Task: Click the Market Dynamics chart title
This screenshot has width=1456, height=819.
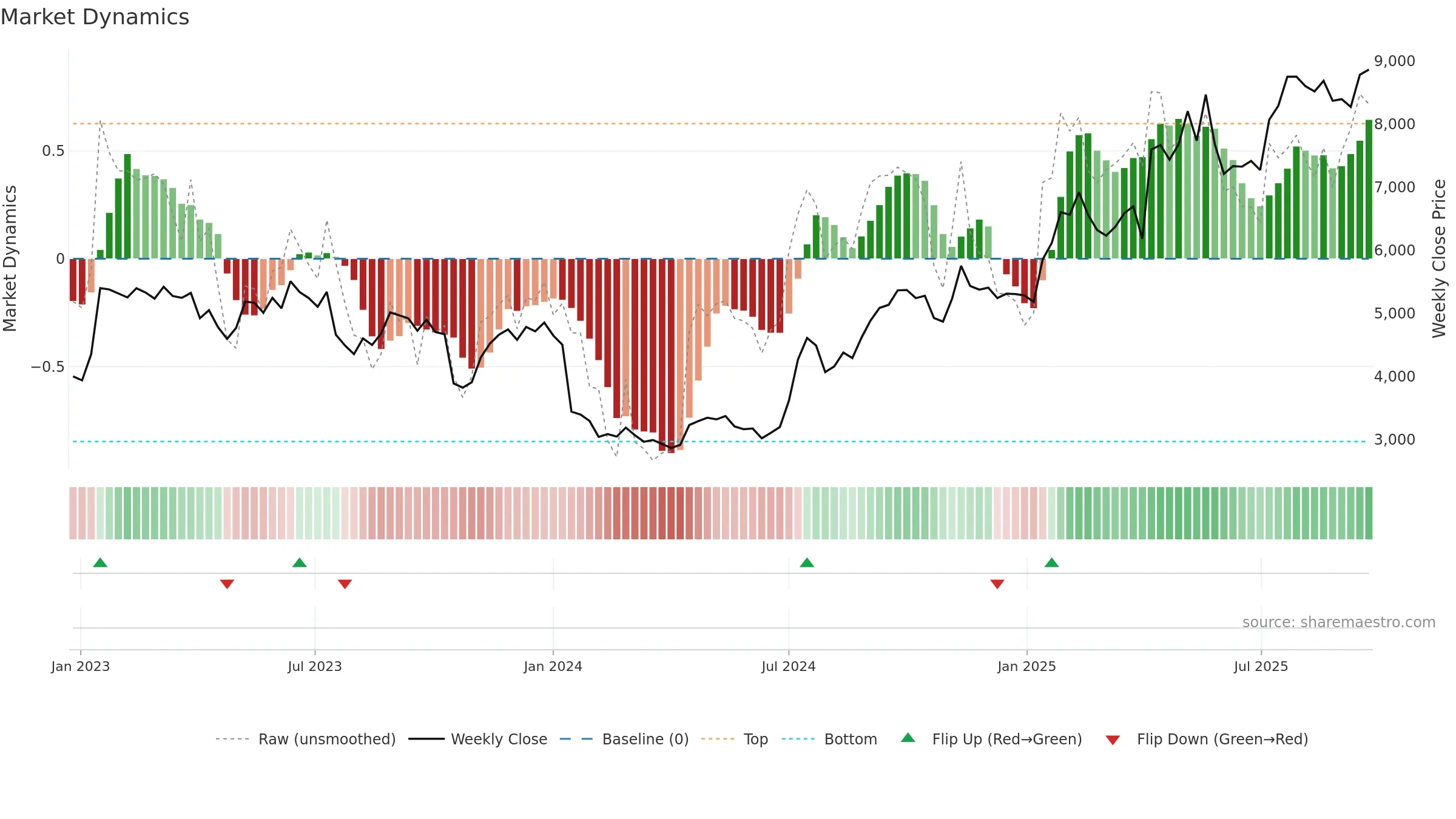Action: coord(95,17)
